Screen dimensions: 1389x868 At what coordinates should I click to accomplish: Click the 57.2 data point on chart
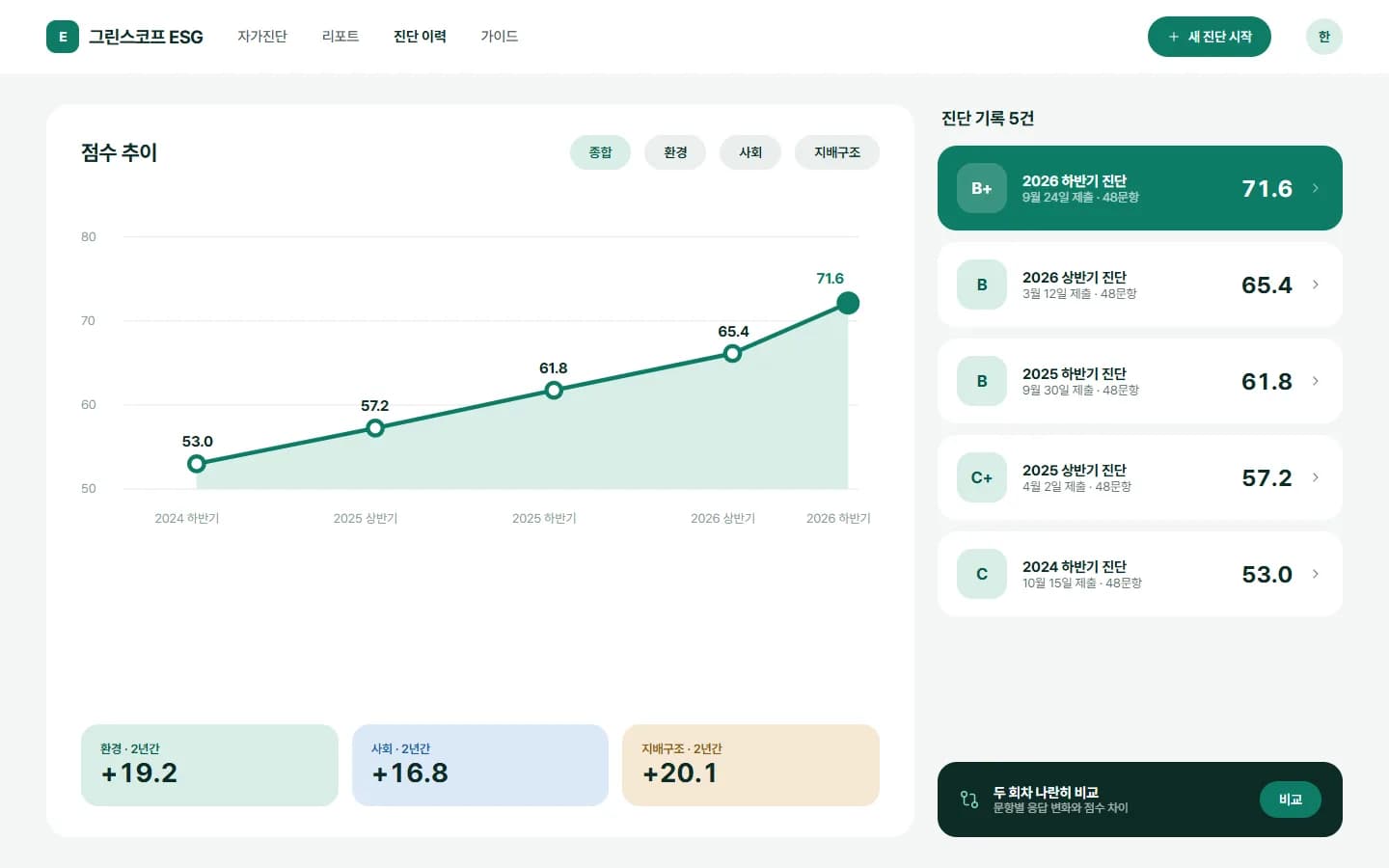375,427
